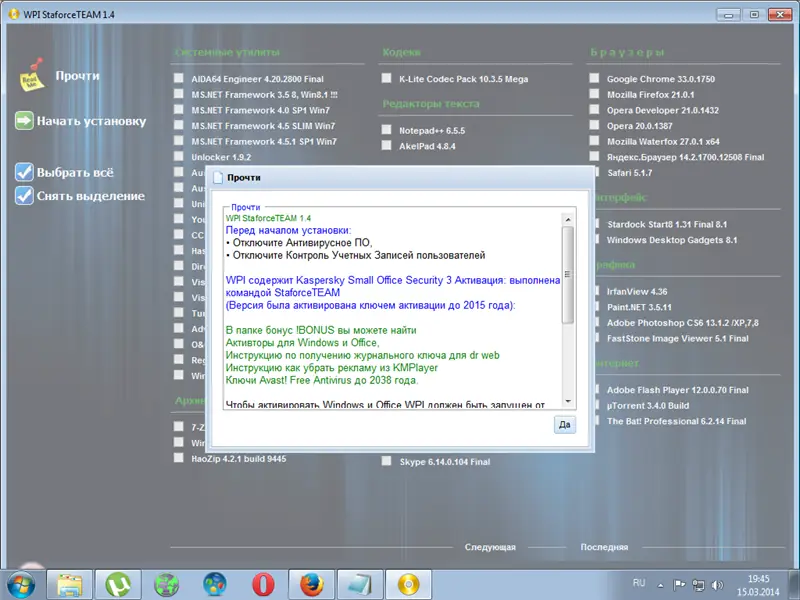Click the taskbar clock showing 19:45
The width and height of the screenshot is (800, 600).
pos(758,585)
